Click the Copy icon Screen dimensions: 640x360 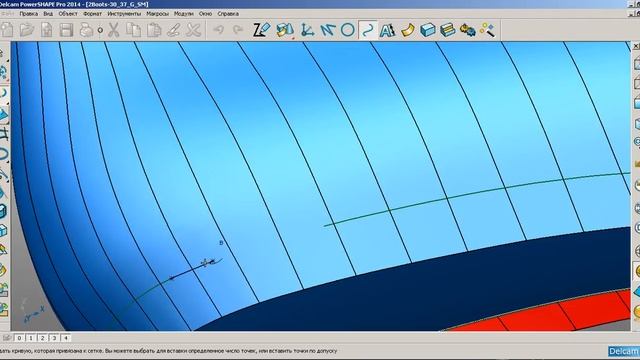pos(133,30)
